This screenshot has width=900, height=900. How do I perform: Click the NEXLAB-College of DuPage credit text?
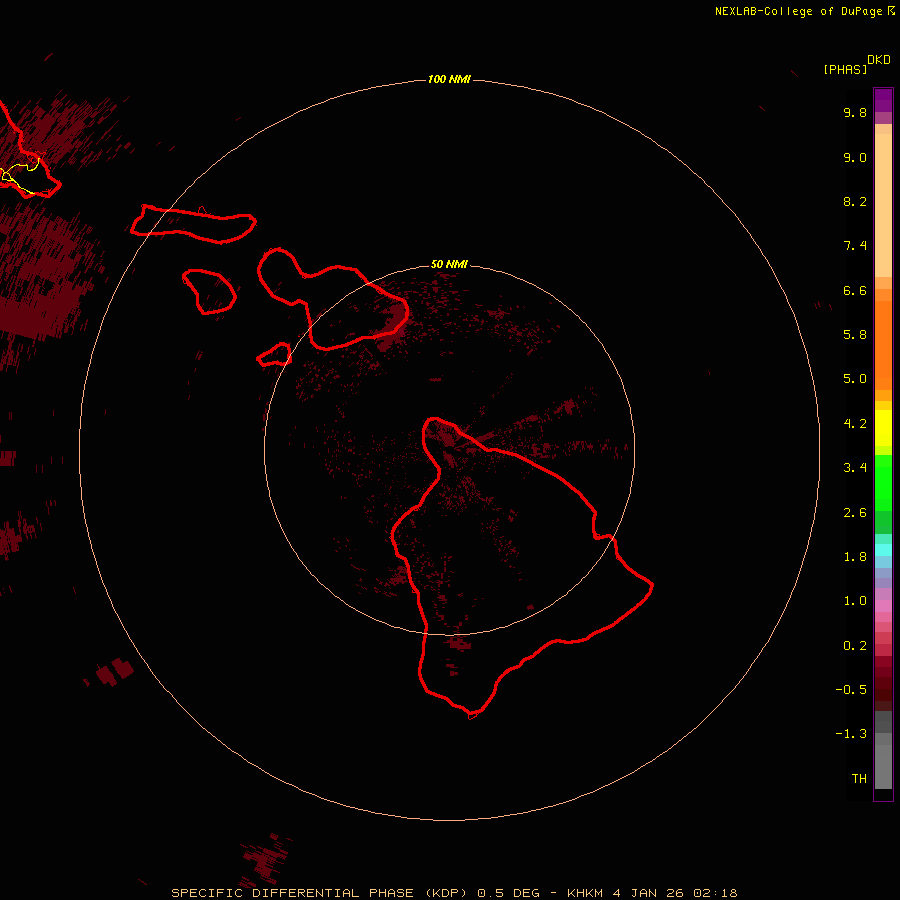tap(798, 11)
